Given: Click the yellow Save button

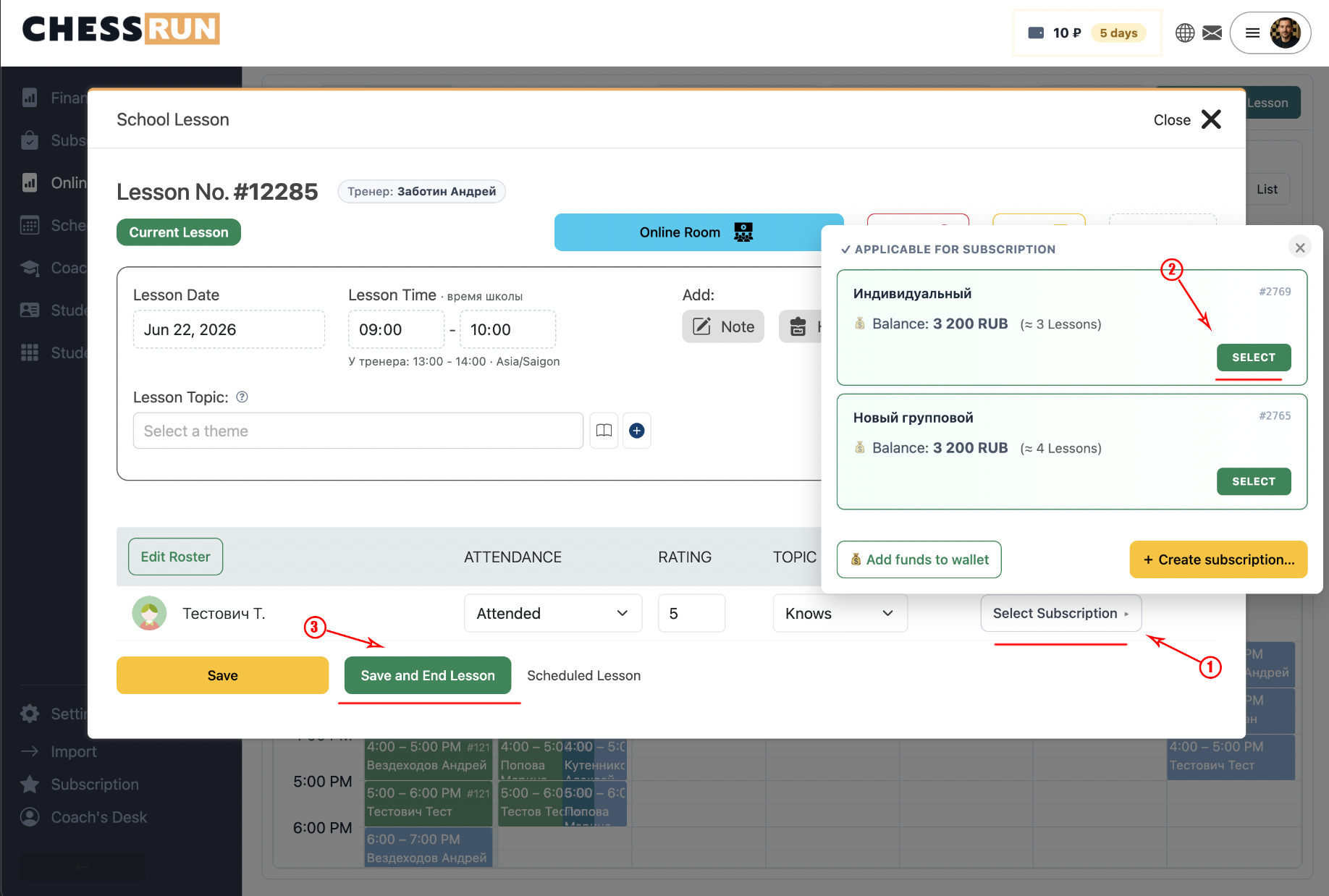Looking at the screenshot, I should pyautogui.click(x=223, y=675).
